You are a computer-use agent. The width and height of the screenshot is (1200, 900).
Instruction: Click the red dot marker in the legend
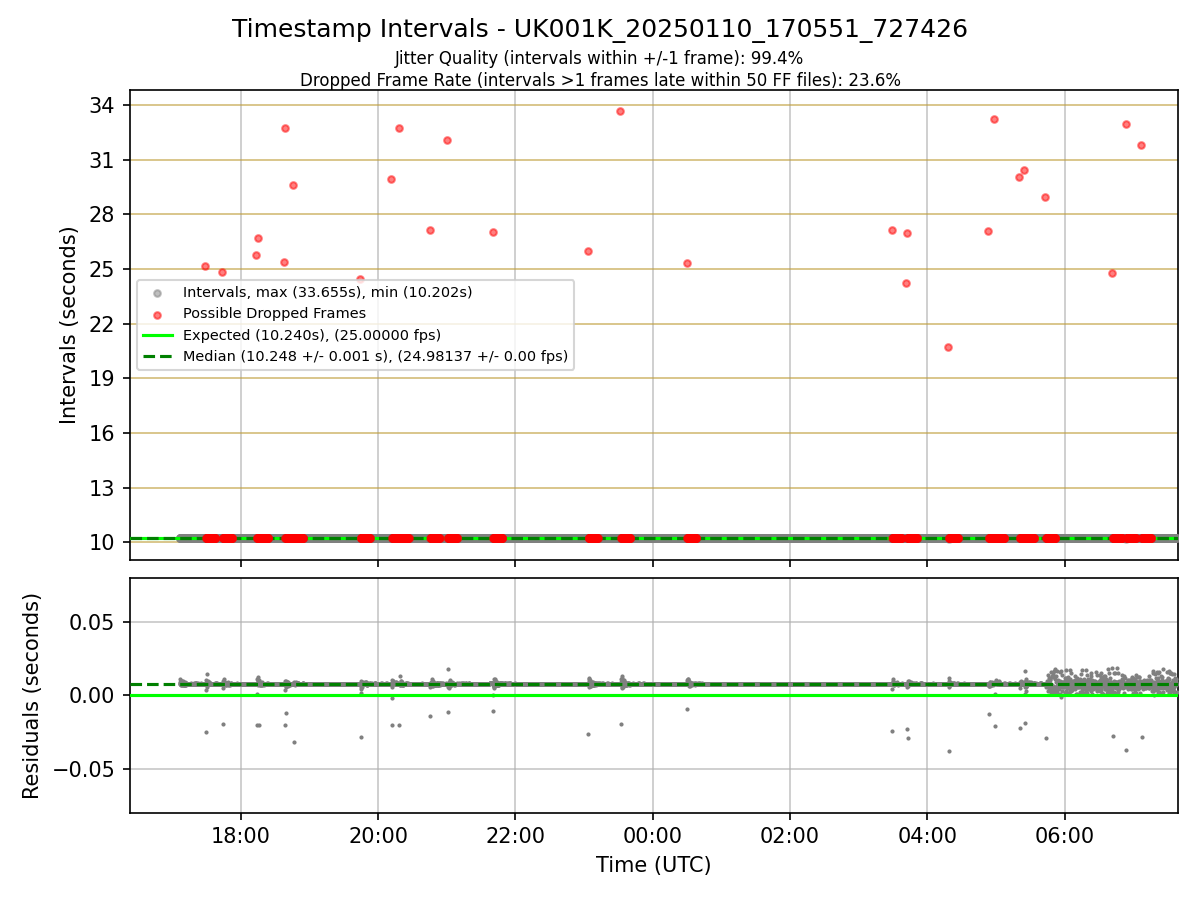click(x=155, y=314)
